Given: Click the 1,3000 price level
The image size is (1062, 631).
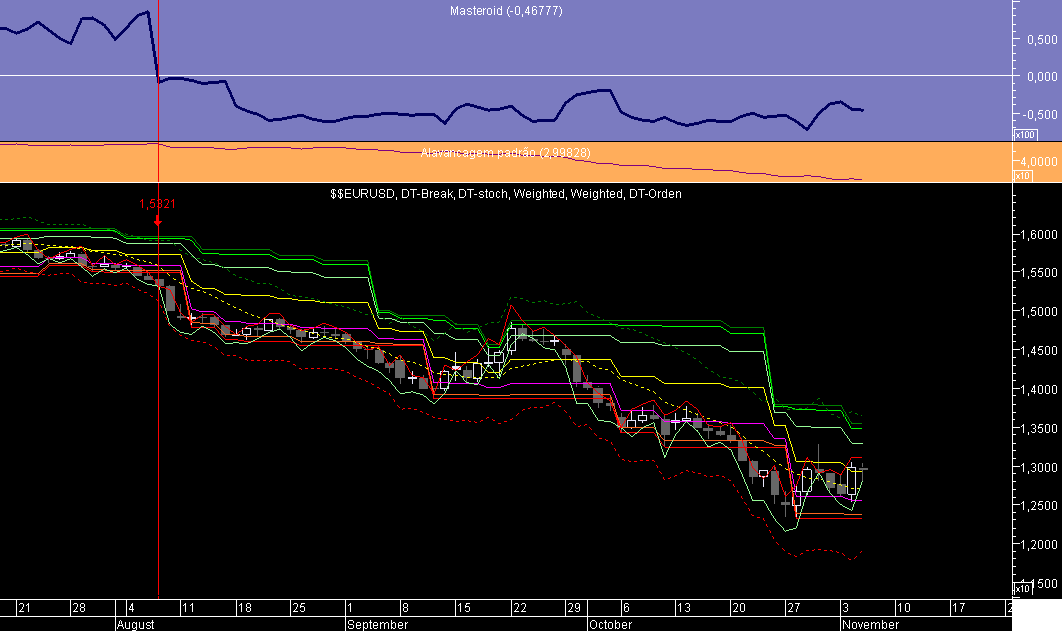Looking at the screenshot, I should pos(1040,468).
